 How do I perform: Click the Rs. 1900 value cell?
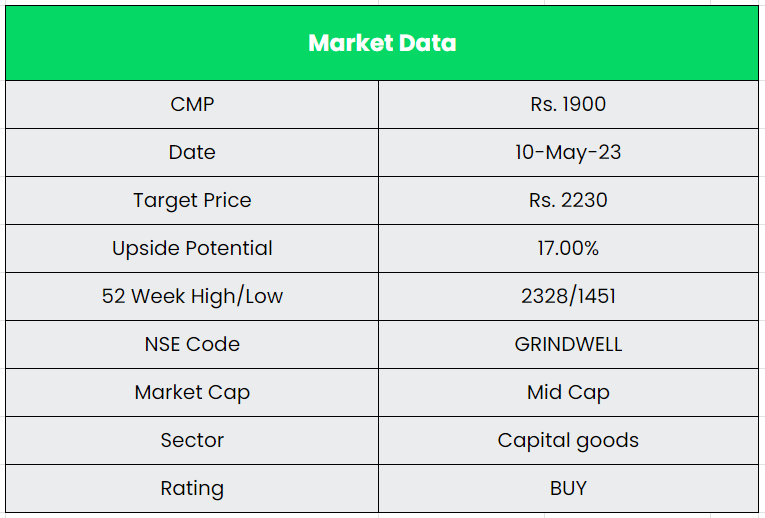[568, 104]
